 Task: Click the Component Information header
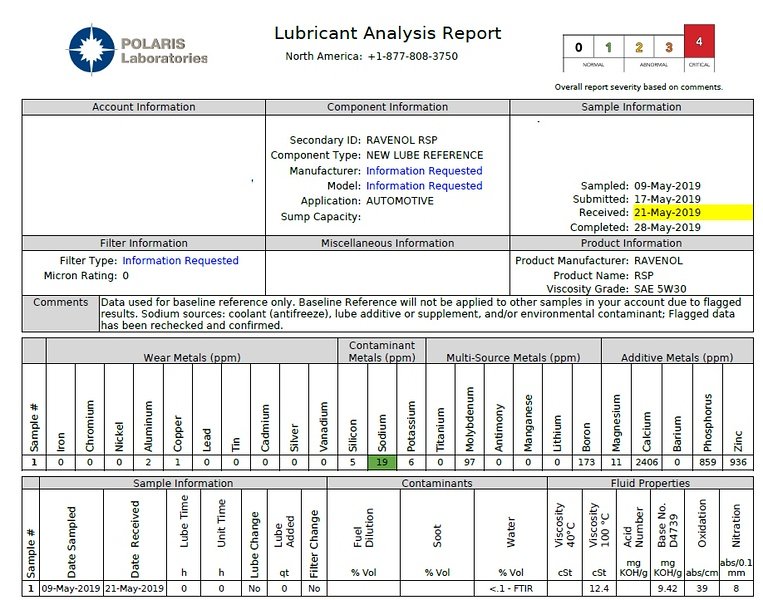pos(387,107)
